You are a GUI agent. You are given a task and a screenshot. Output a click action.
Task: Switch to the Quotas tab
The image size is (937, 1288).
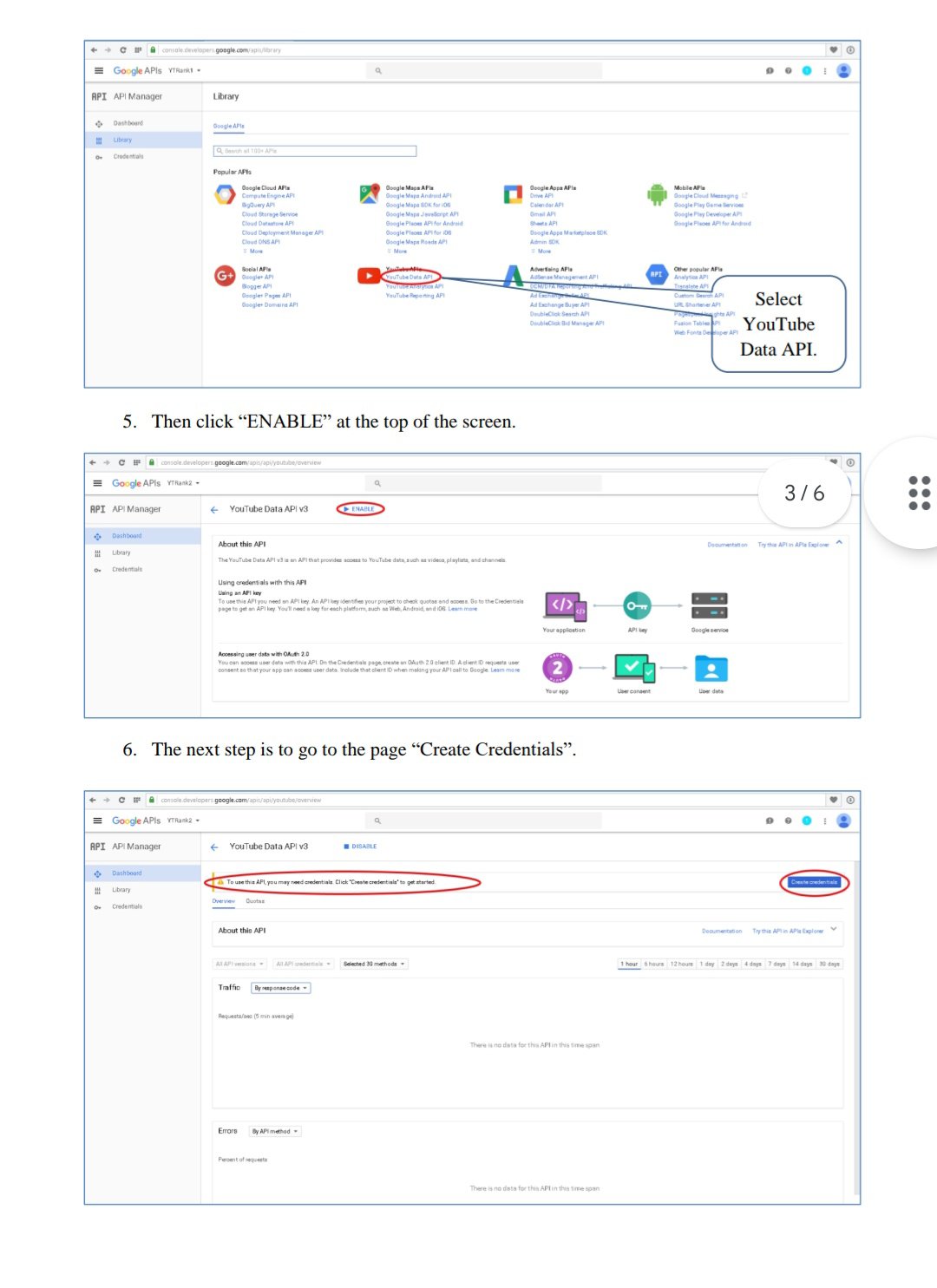(x=255, y=901)
